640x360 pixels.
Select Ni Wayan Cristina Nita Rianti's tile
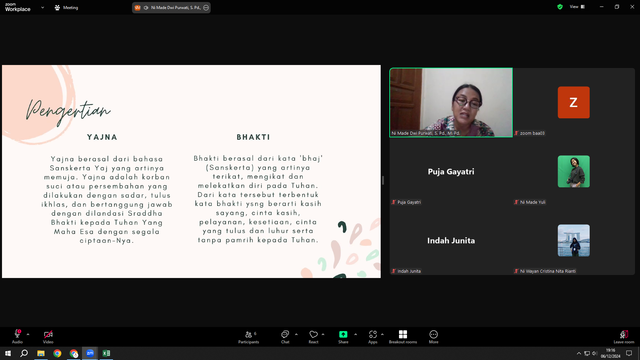(x=573, y=240)
